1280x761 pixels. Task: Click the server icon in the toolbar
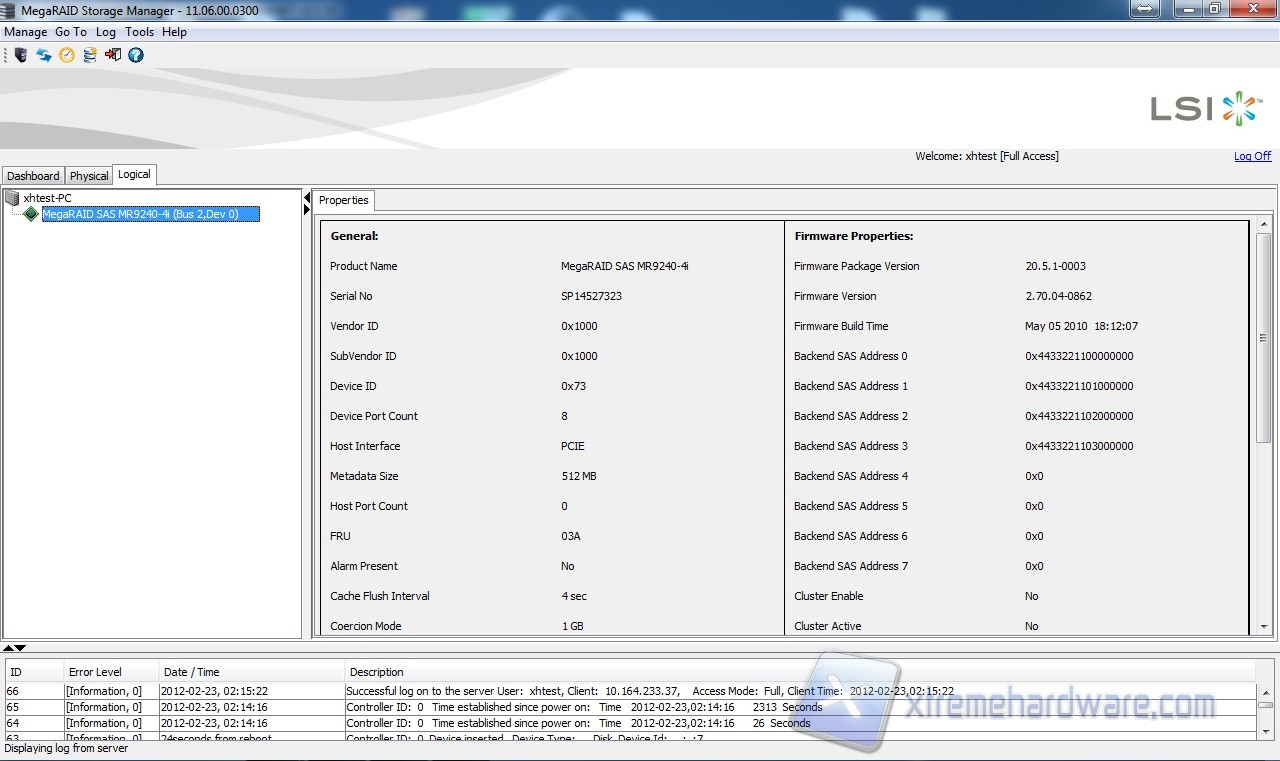20,55
